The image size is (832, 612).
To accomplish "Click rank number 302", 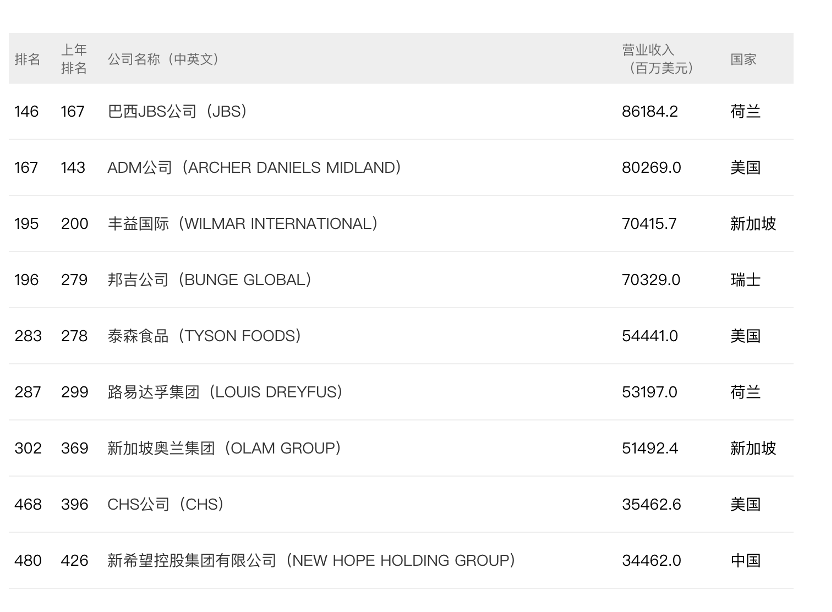I will [28, 448].
